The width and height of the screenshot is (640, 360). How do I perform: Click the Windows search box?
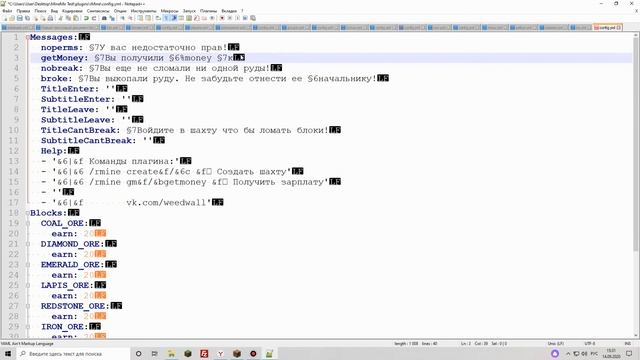[x=73, y=353]
